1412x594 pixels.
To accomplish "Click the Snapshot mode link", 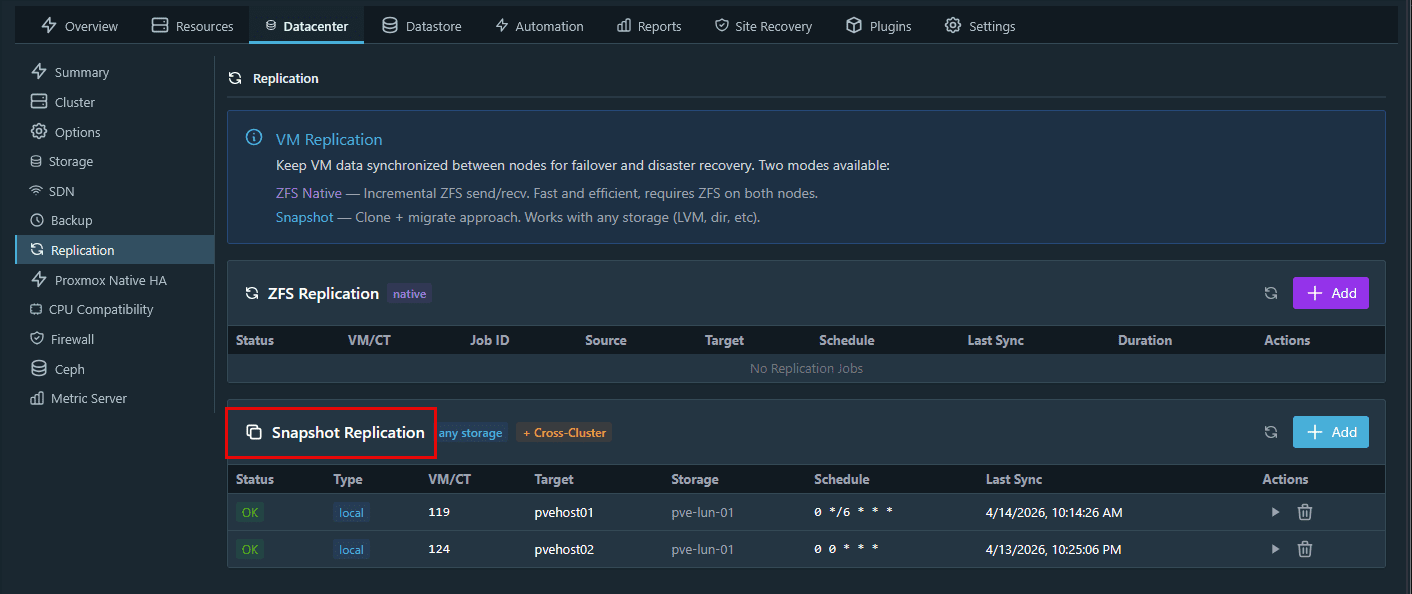I will pyautogui.click(x=304, y=217).
